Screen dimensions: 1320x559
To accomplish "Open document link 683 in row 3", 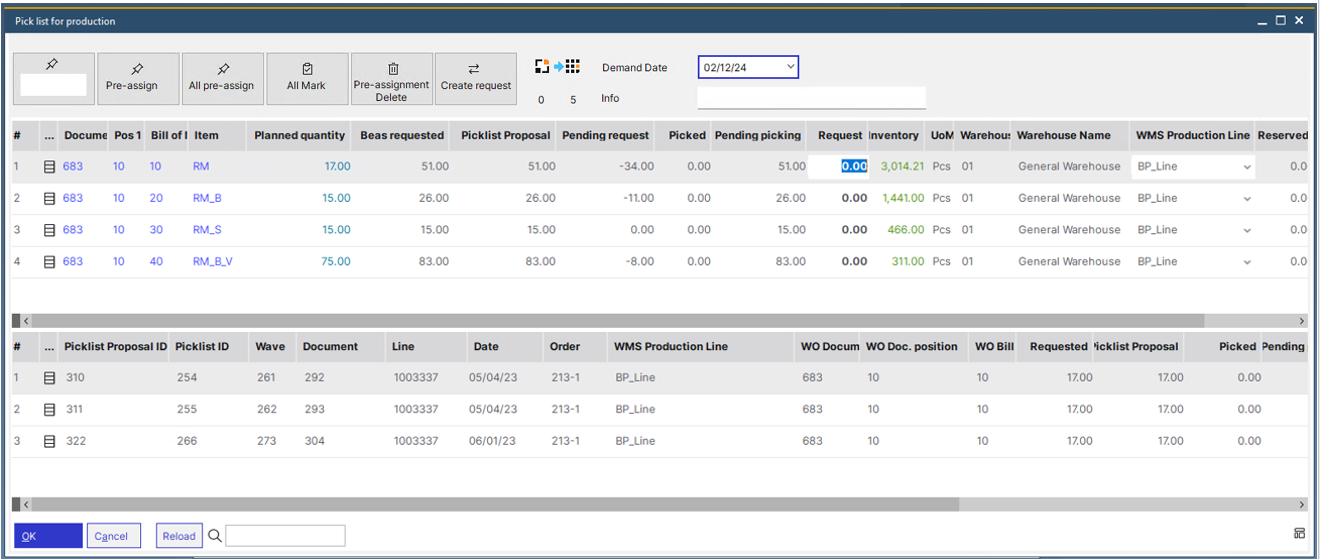I will click(x=73, y=230).
